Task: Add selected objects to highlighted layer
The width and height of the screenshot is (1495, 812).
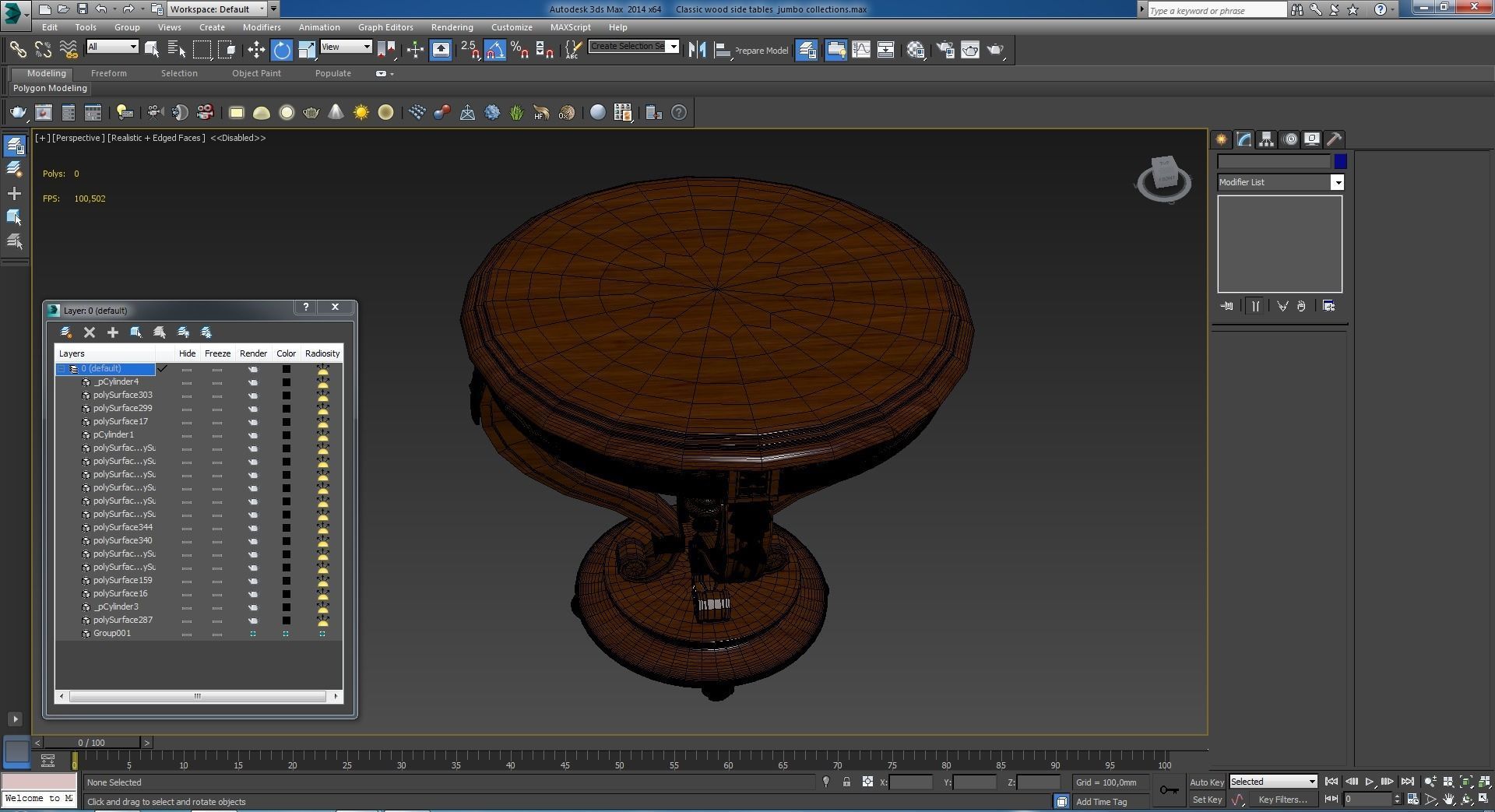Action: pyautogui.click(x=113, y=332)
